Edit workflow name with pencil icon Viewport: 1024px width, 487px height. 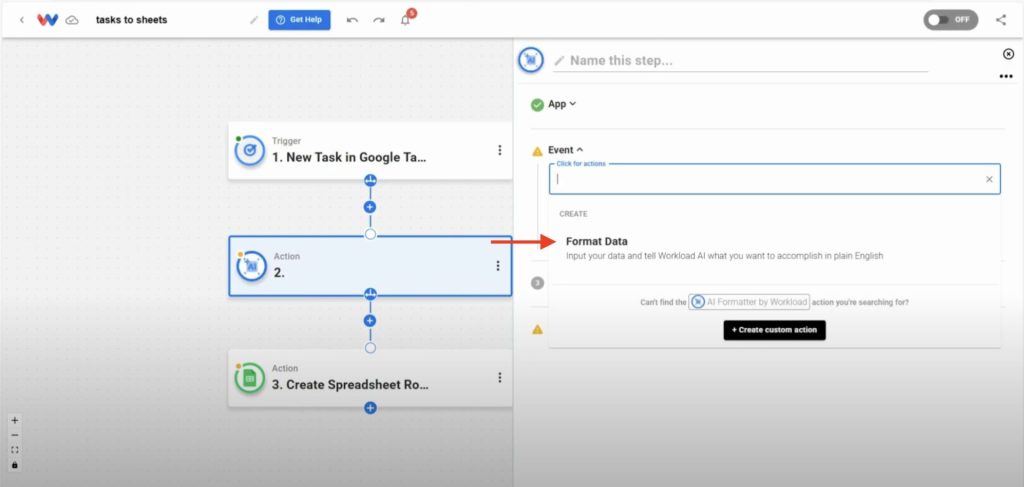[x=254, y=20]
